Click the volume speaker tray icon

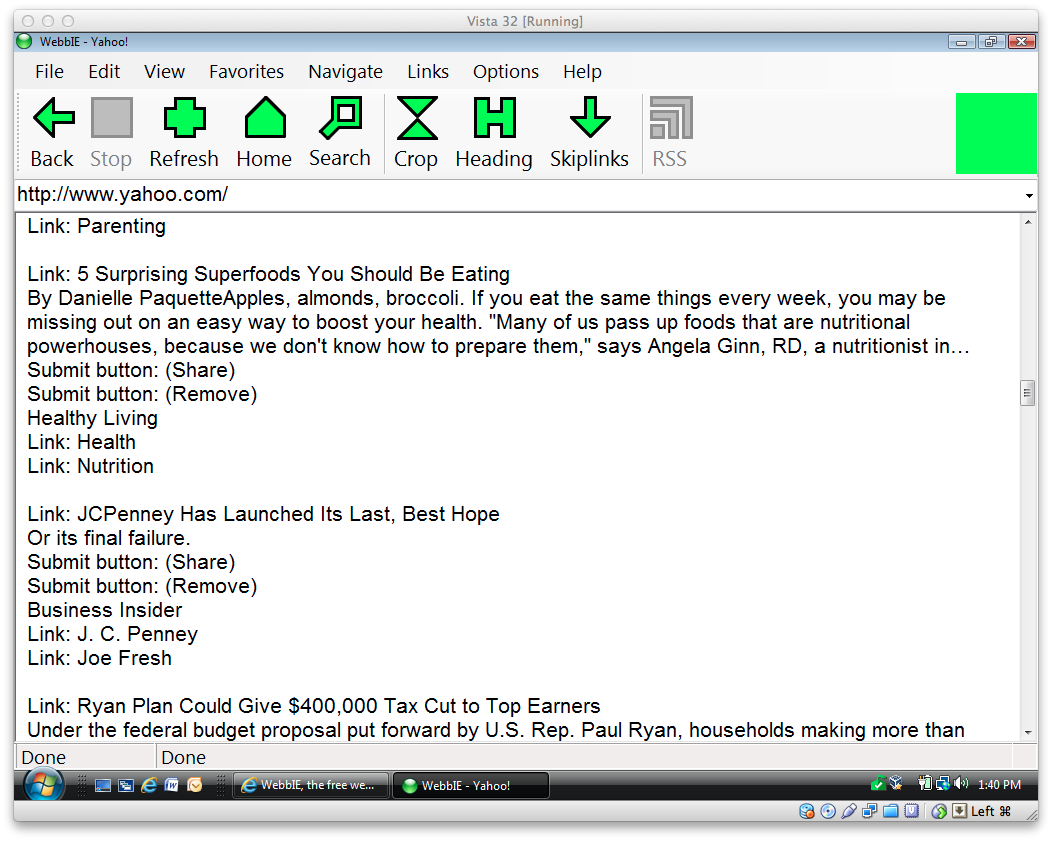click(961, 783)
